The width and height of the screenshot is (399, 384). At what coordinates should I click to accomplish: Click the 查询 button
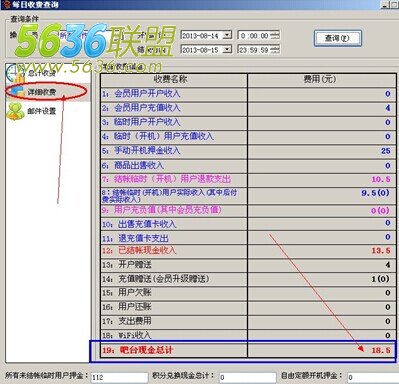pos(337,38)
